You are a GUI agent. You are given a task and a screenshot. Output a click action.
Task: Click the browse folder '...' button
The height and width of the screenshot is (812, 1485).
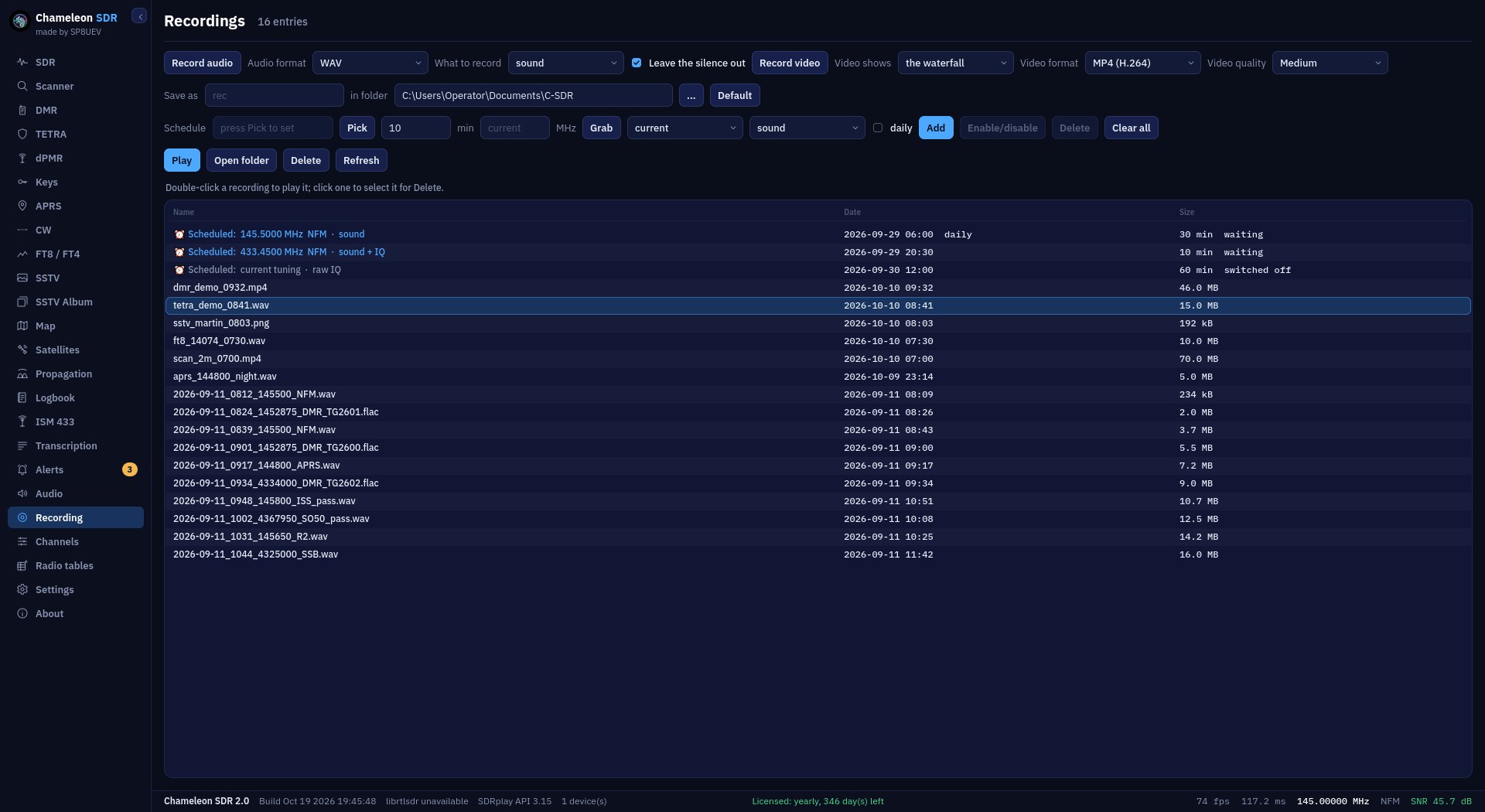(691, 95)
